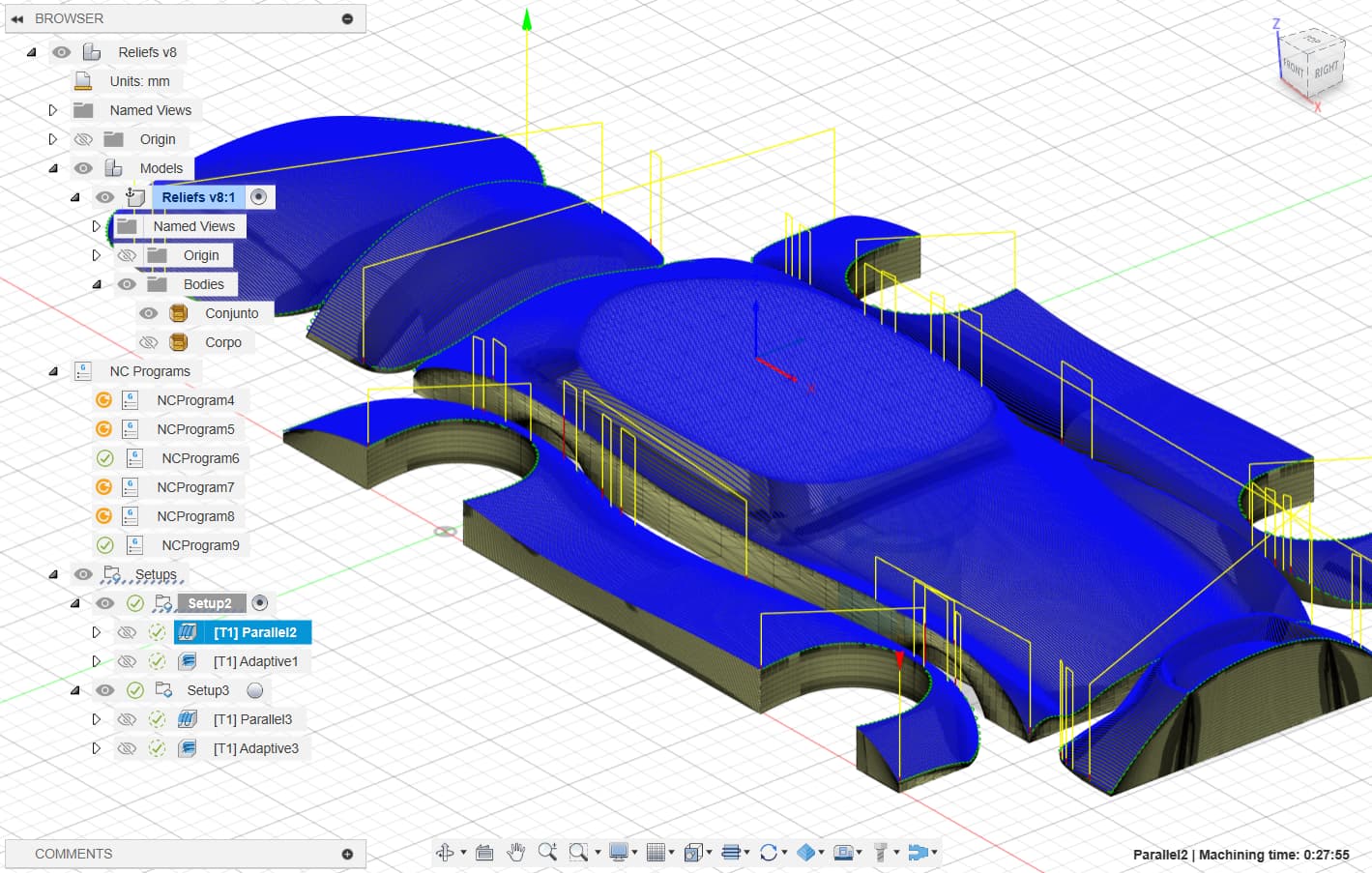Expand the Named Views folder under Reliefs v8
The height and width of the screenshot is (873, 1372).
[53, 110]
